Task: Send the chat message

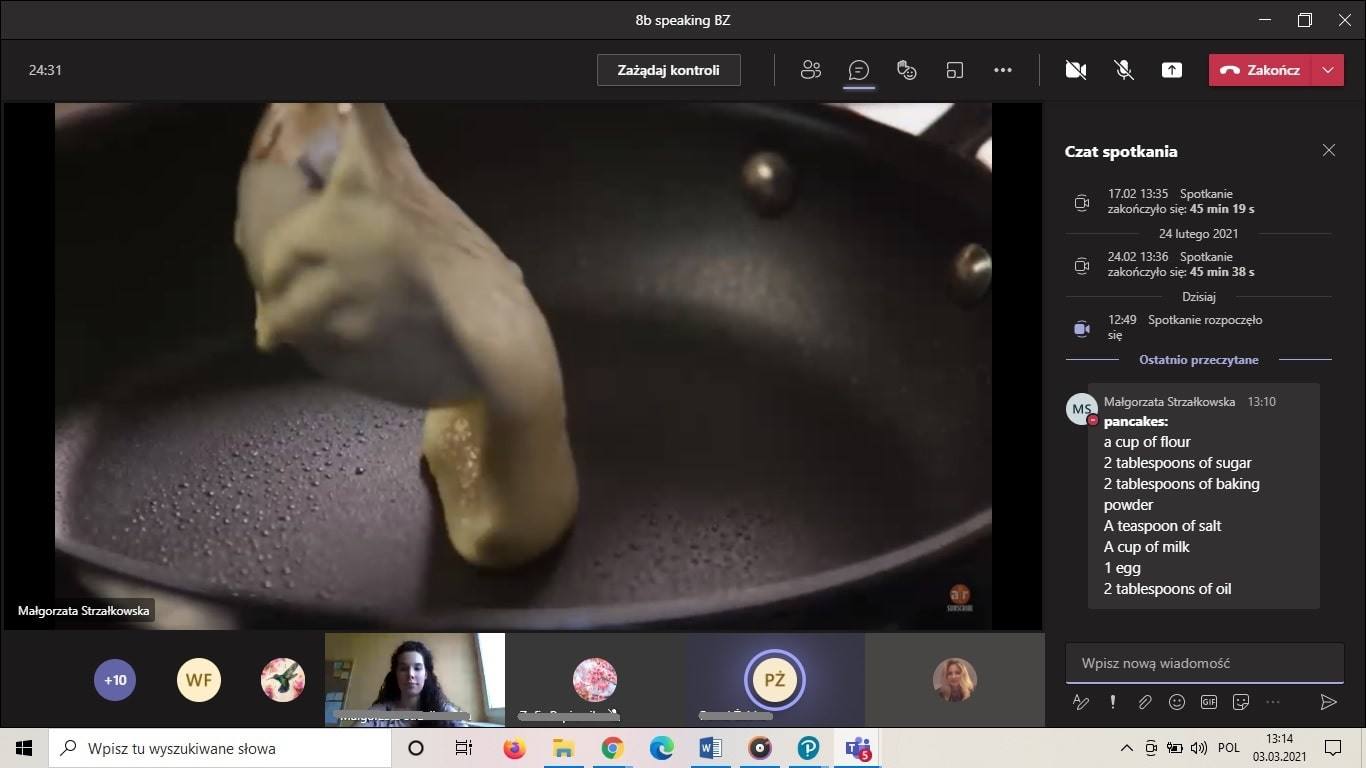Action: (1328, 702)
